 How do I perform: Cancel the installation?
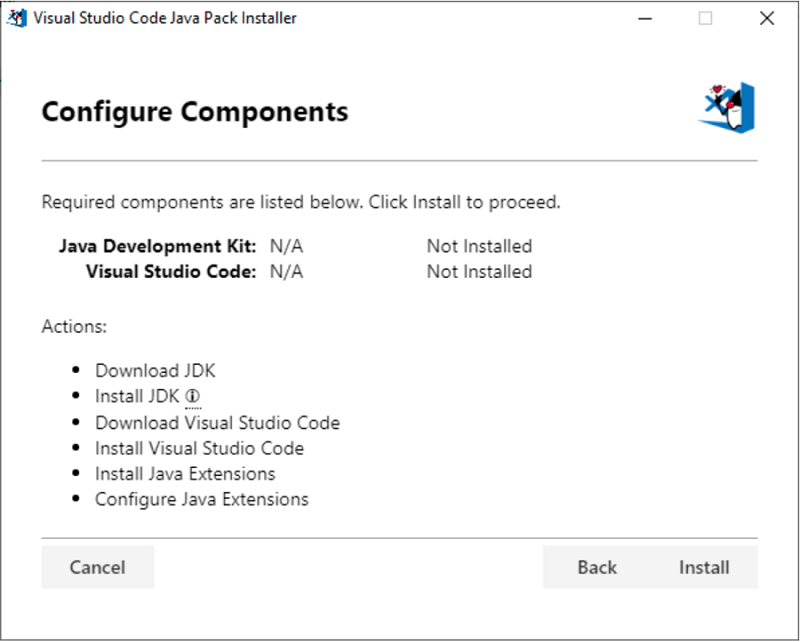point(97,567)
